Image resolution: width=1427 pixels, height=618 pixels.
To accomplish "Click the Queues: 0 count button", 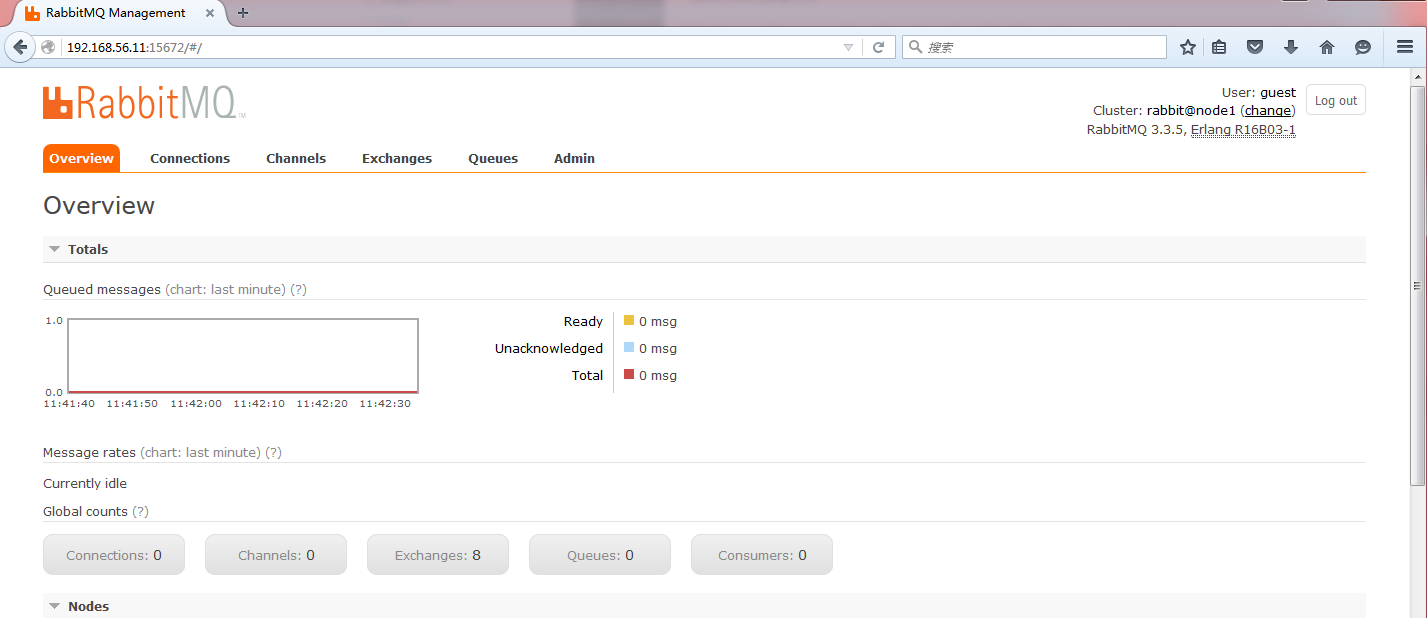I will [x=600, y=555].
